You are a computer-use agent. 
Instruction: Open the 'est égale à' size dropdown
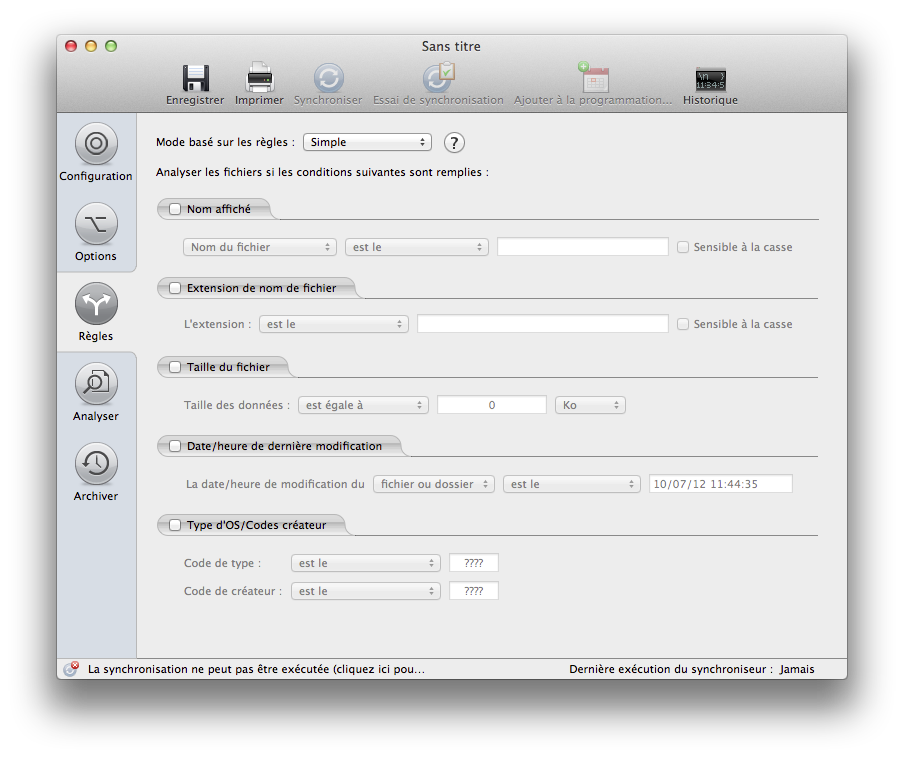[x=363, y=405]
